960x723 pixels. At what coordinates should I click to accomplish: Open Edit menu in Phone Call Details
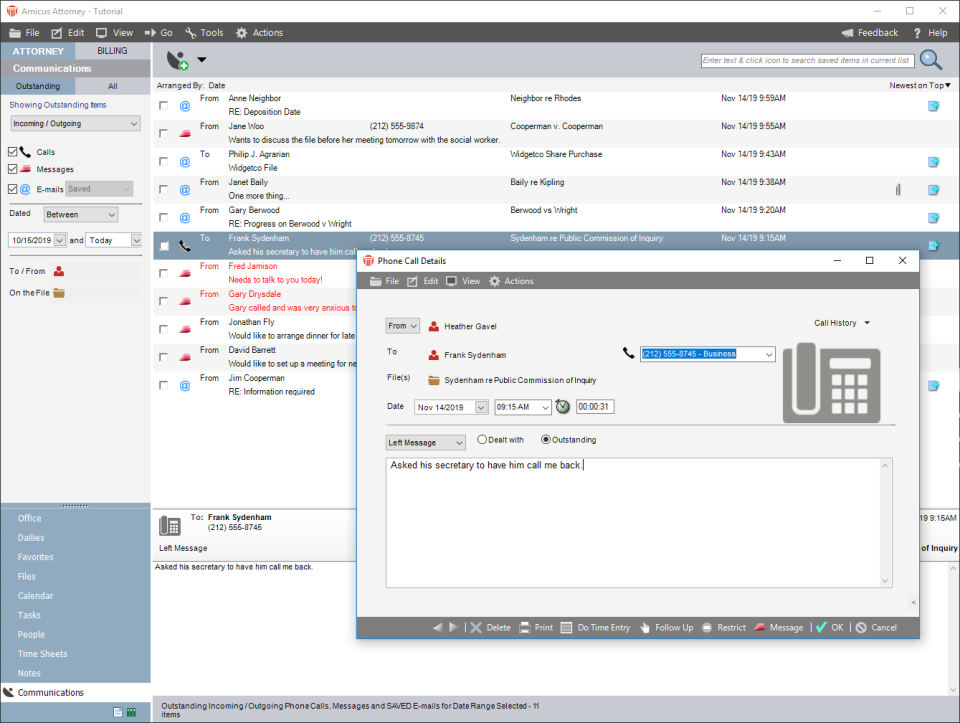click(423, 281)
